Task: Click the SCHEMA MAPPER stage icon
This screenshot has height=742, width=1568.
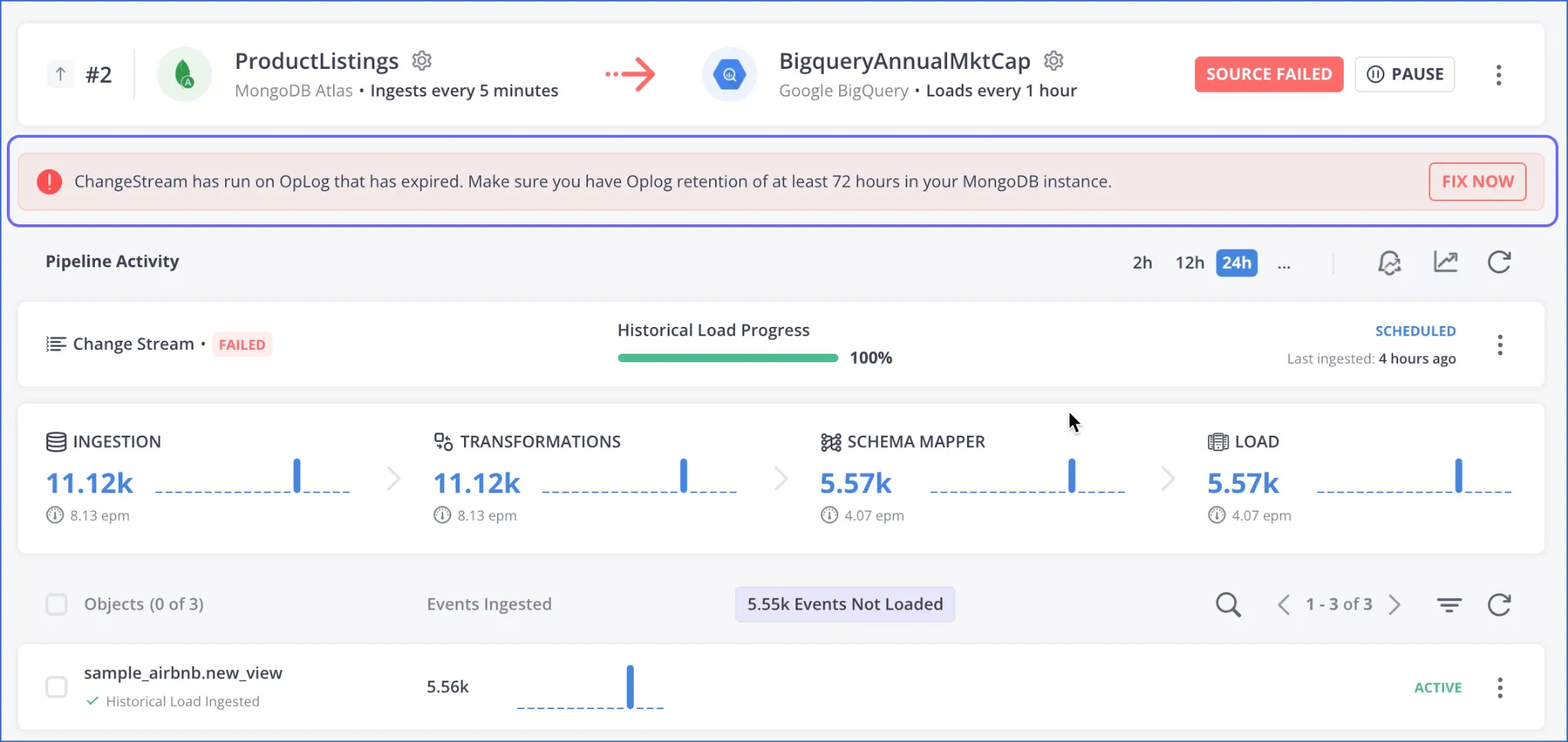Action: click(831, 442)
